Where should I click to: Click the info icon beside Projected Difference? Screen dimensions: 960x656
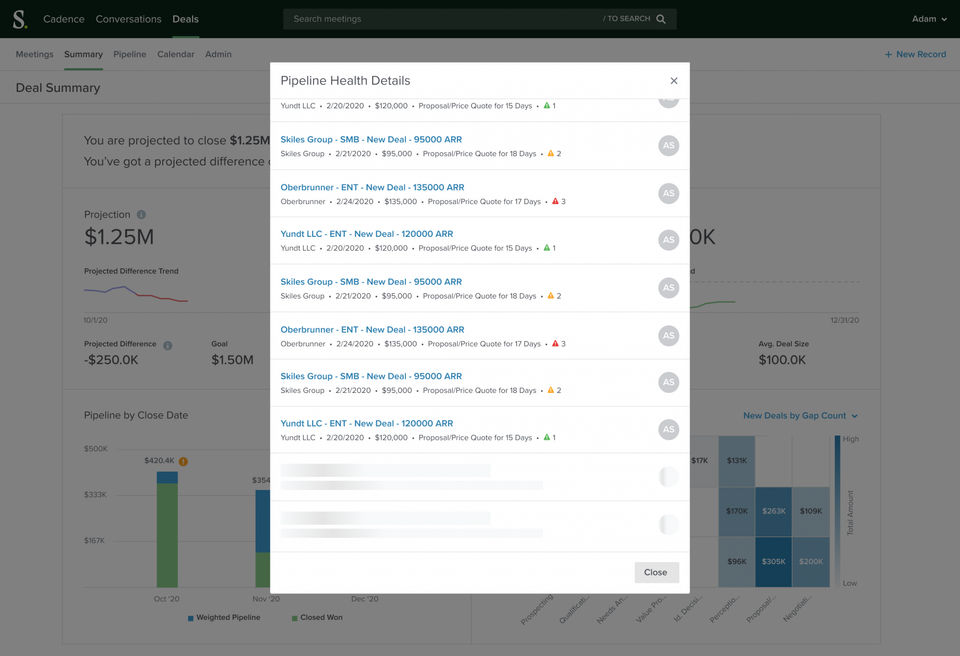coord(168,345)
